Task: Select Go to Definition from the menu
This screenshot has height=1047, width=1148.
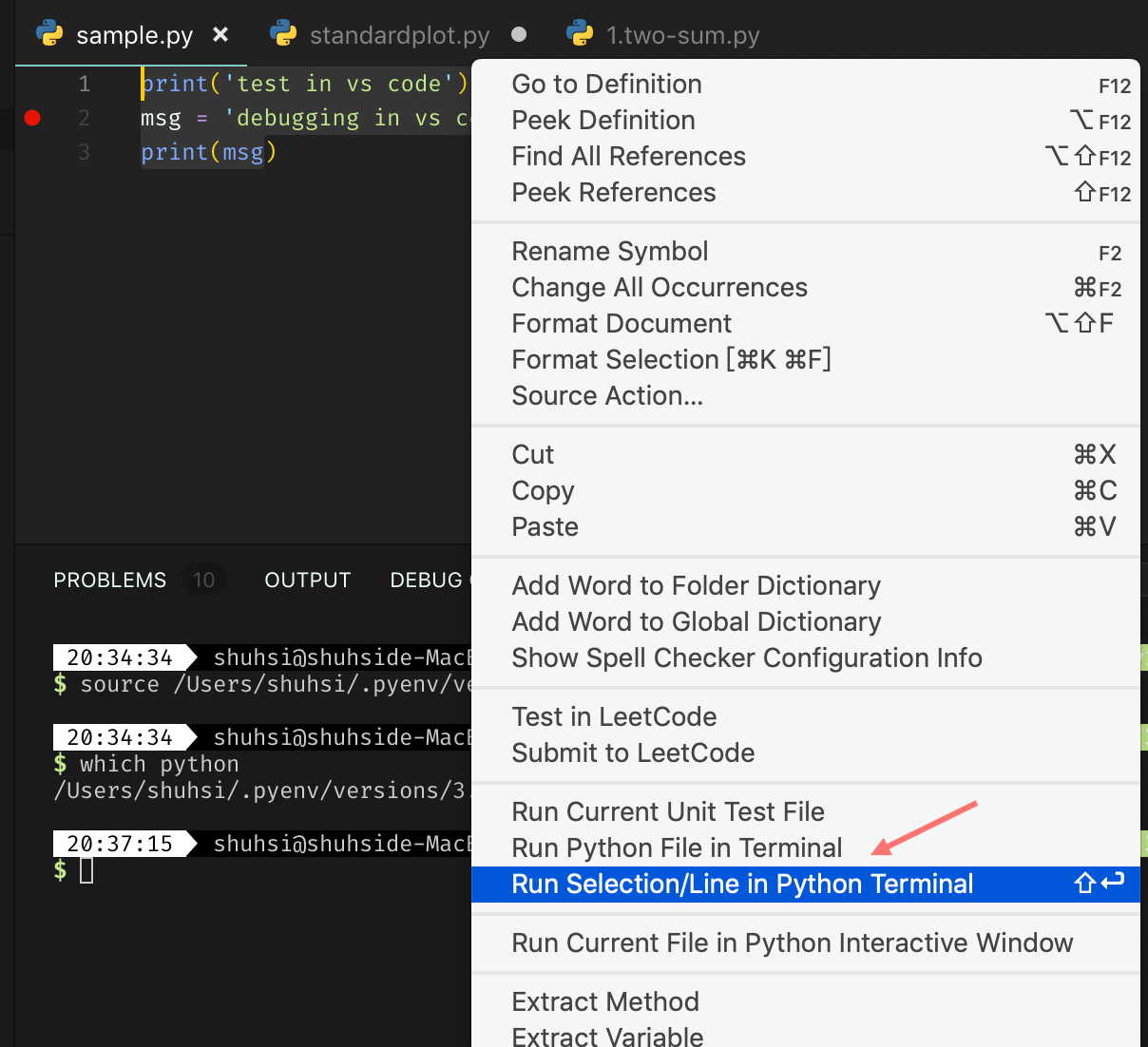Action: pyautogui.click(x=606, y=85)
